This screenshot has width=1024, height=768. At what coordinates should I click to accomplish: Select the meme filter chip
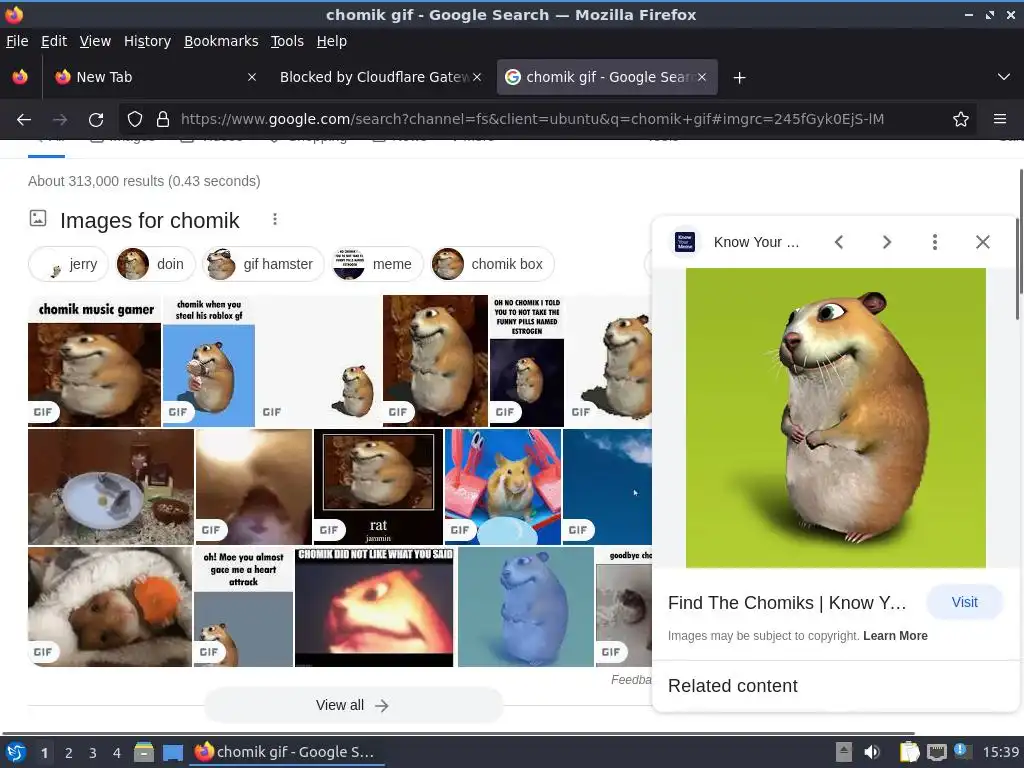pos(377,264)
